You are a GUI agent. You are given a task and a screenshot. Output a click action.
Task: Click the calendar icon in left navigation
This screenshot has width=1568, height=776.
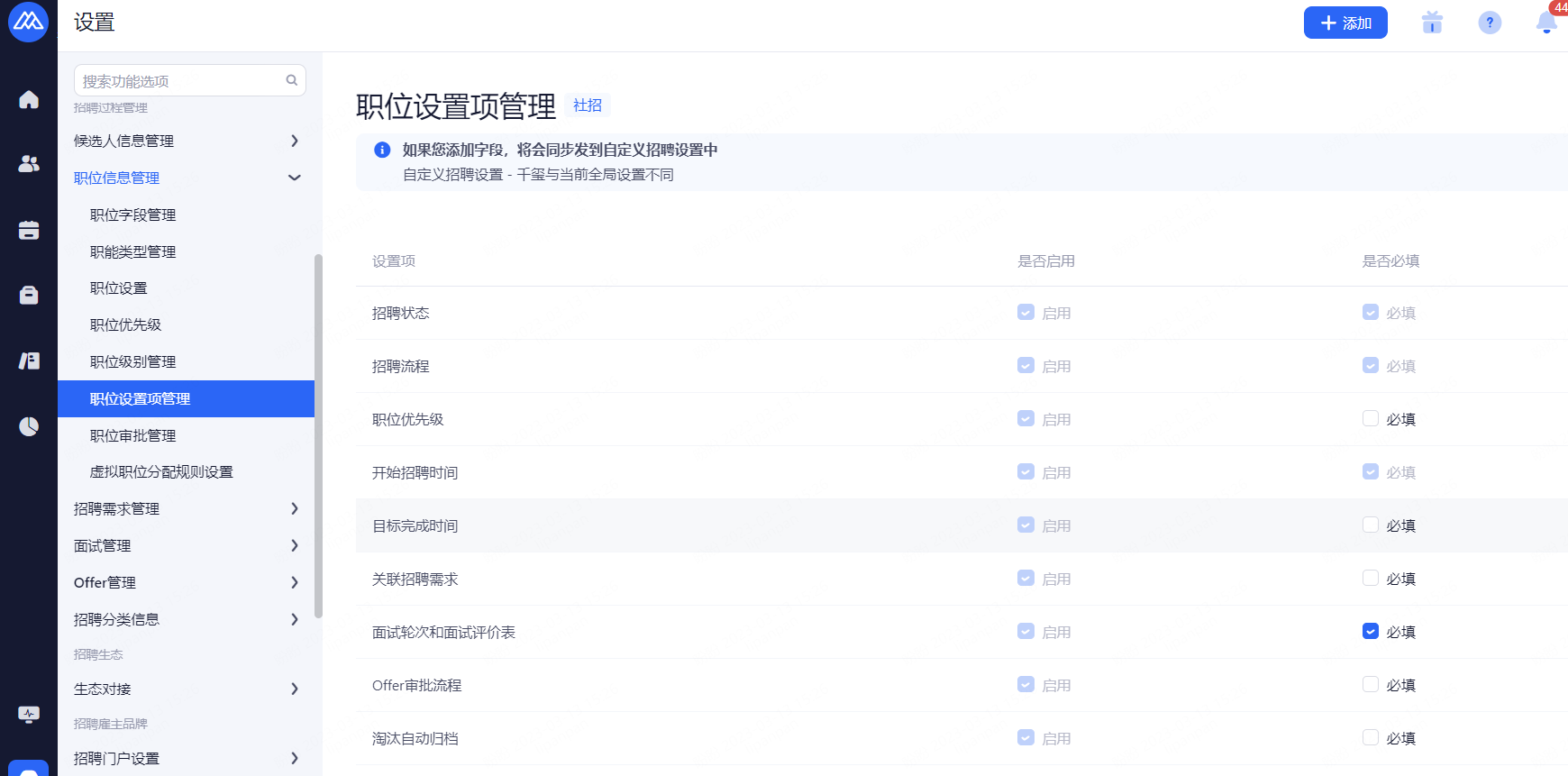[x=29, y=231]
